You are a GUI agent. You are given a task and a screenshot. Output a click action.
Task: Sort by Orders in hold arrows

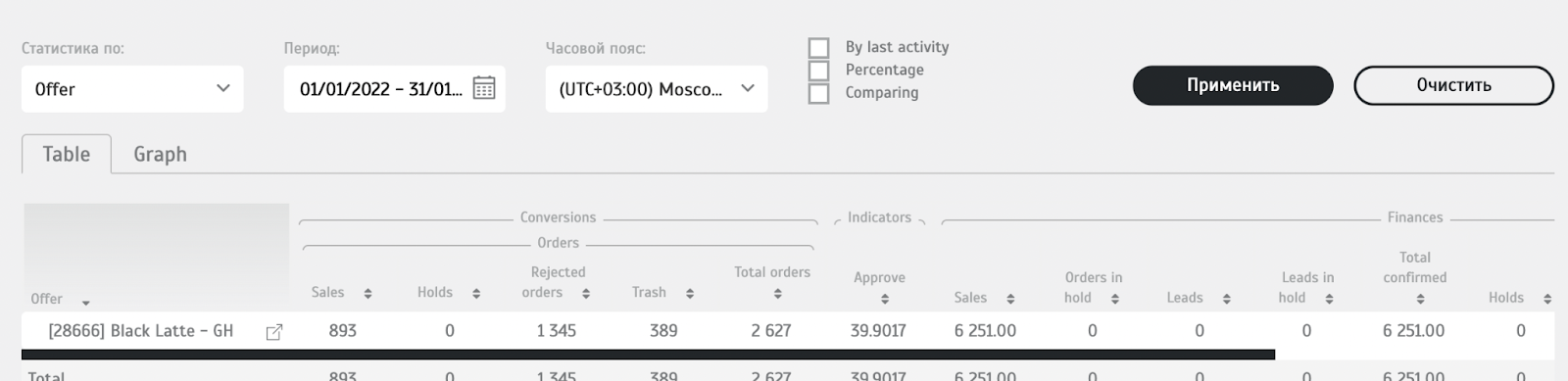coord(1114,299)
